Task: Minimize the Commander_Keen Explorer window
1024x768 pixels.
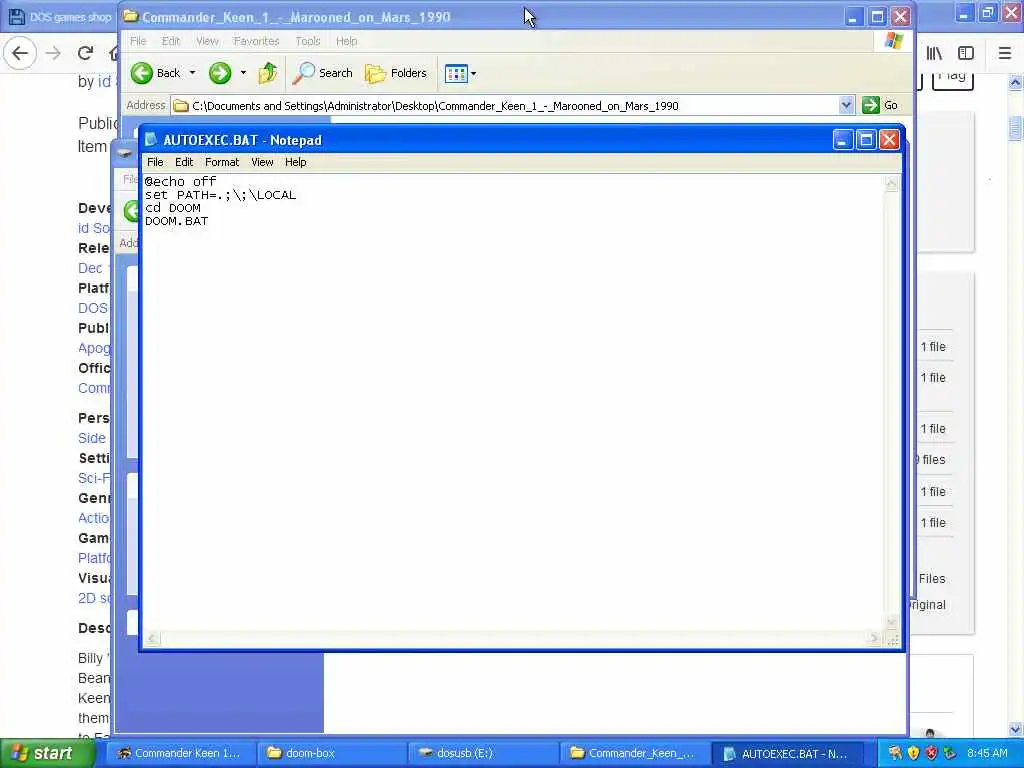Action: tap(853, 17)
